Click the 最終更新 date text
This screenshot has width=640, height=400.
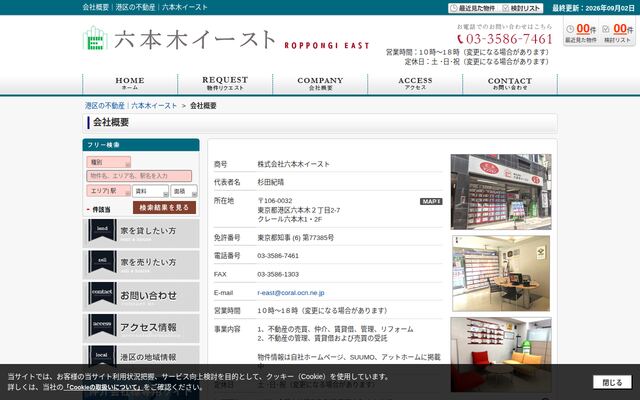593,8
